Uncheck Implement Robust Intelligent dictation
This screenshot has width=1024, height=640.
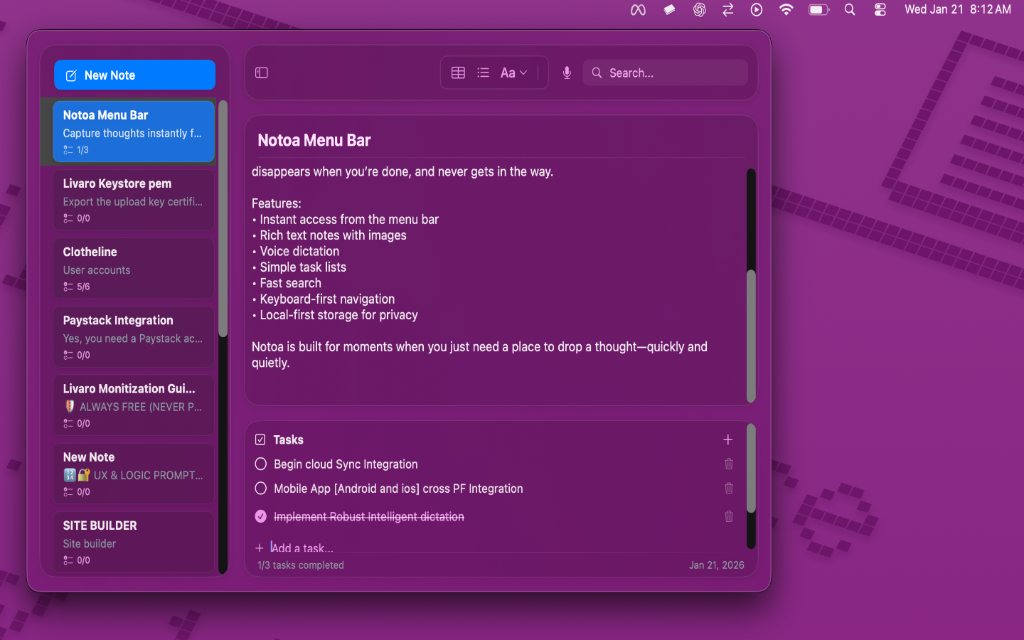coord(261,516)
